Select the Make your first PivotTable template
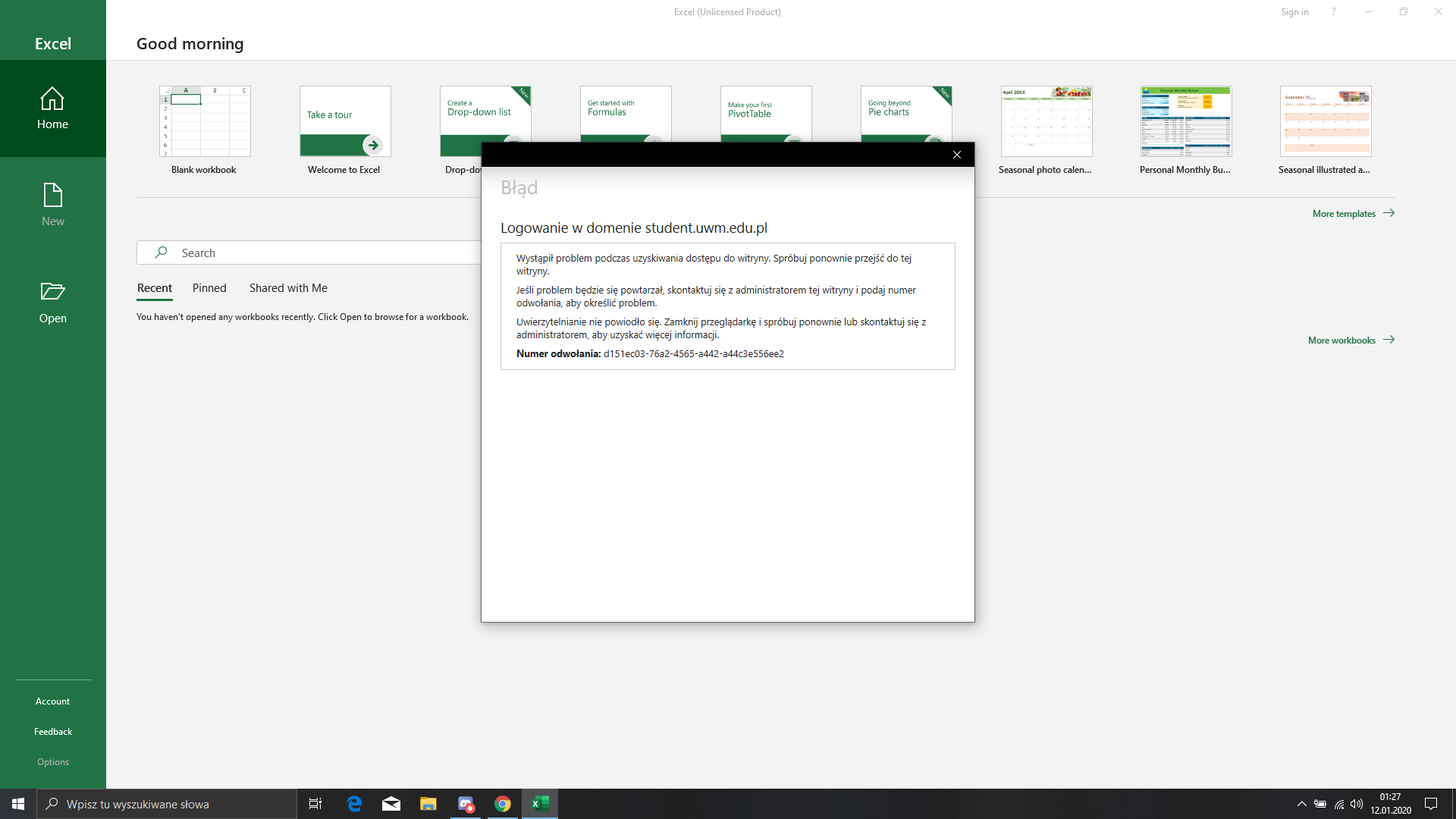This screenshot has width=1456, height=819. (x=766, y=114)
